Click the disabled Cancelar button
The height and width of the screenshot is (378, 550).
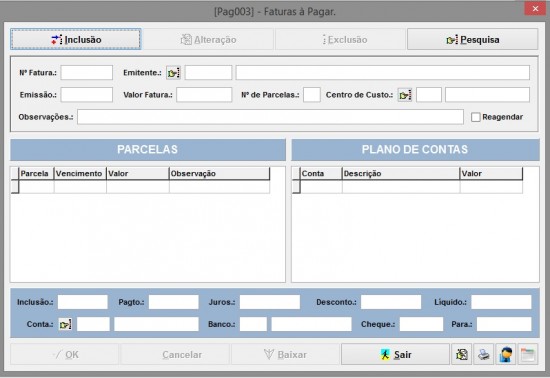[175, 355]
